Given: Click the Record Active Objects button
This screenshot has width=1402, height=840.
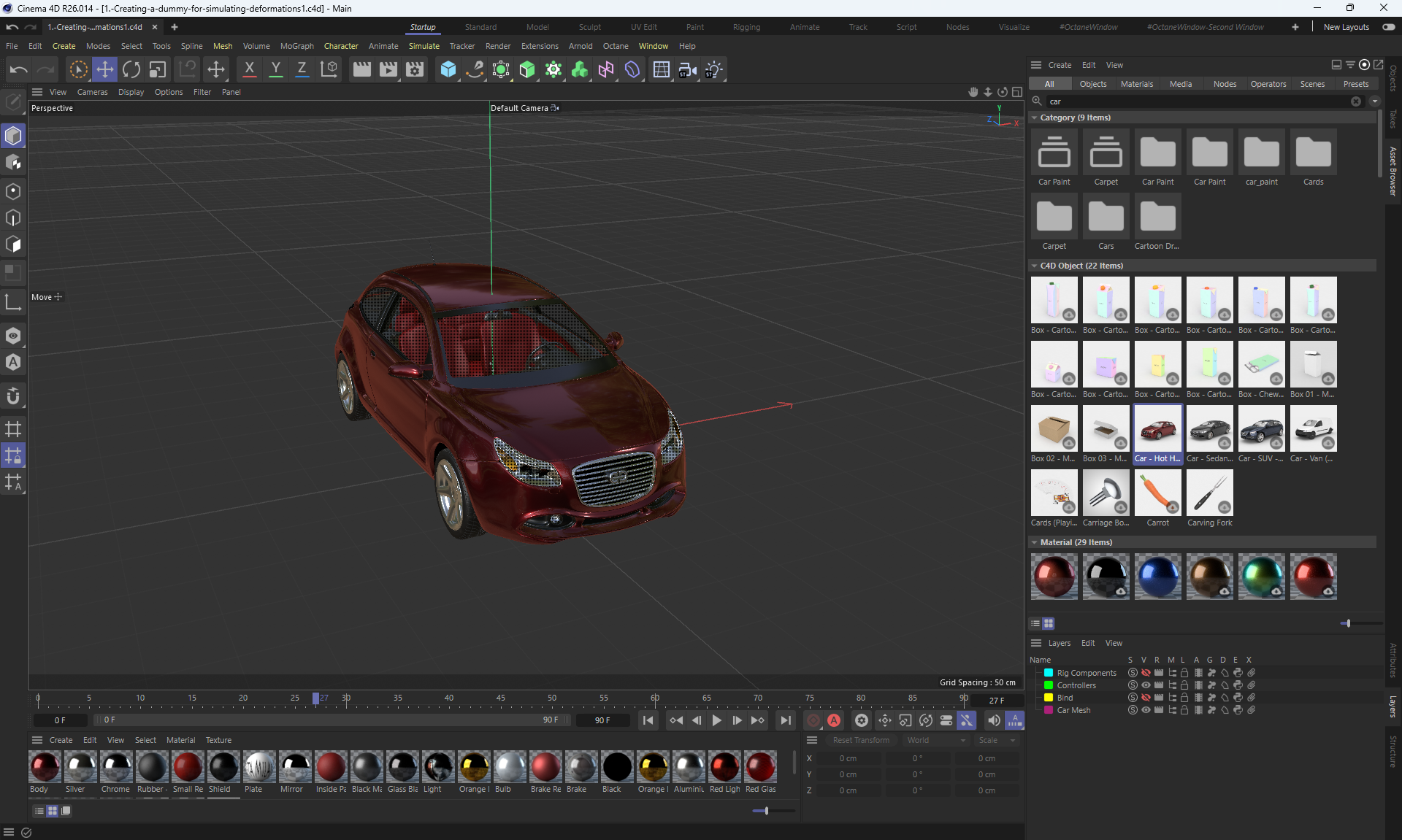Looking at the screenshot, I should pyautogui.click(x=813, y=720).
